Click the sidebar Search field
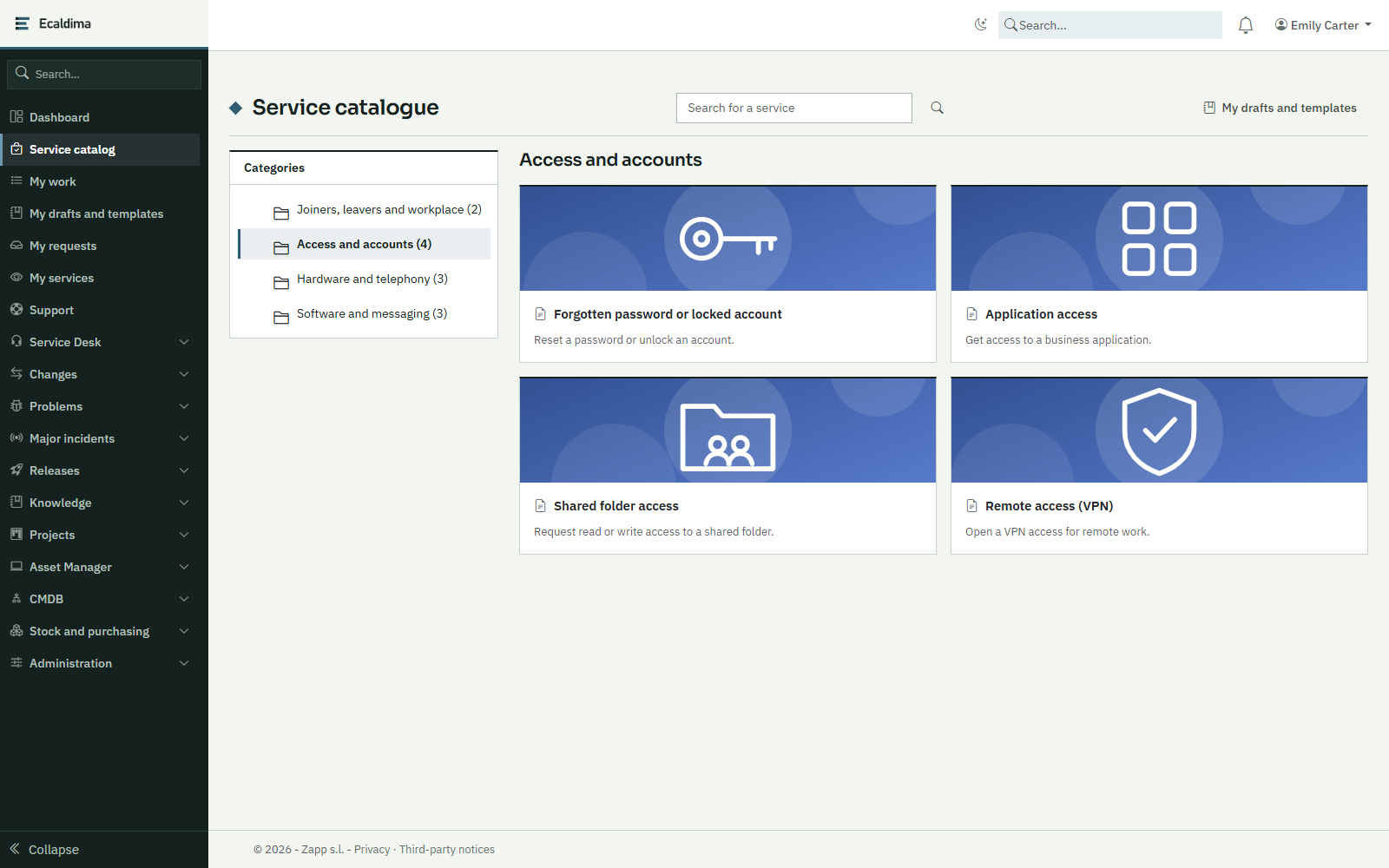This screenshot has width=1389, height=868. [x=104, y=74]
